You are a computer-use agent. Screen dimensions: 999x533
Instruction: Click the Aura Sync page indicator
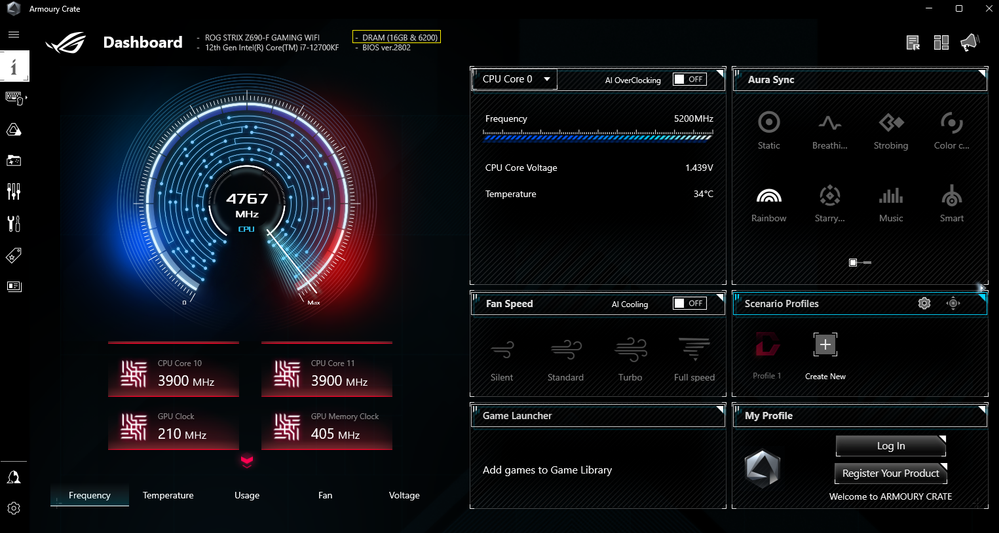pos(860,262)
